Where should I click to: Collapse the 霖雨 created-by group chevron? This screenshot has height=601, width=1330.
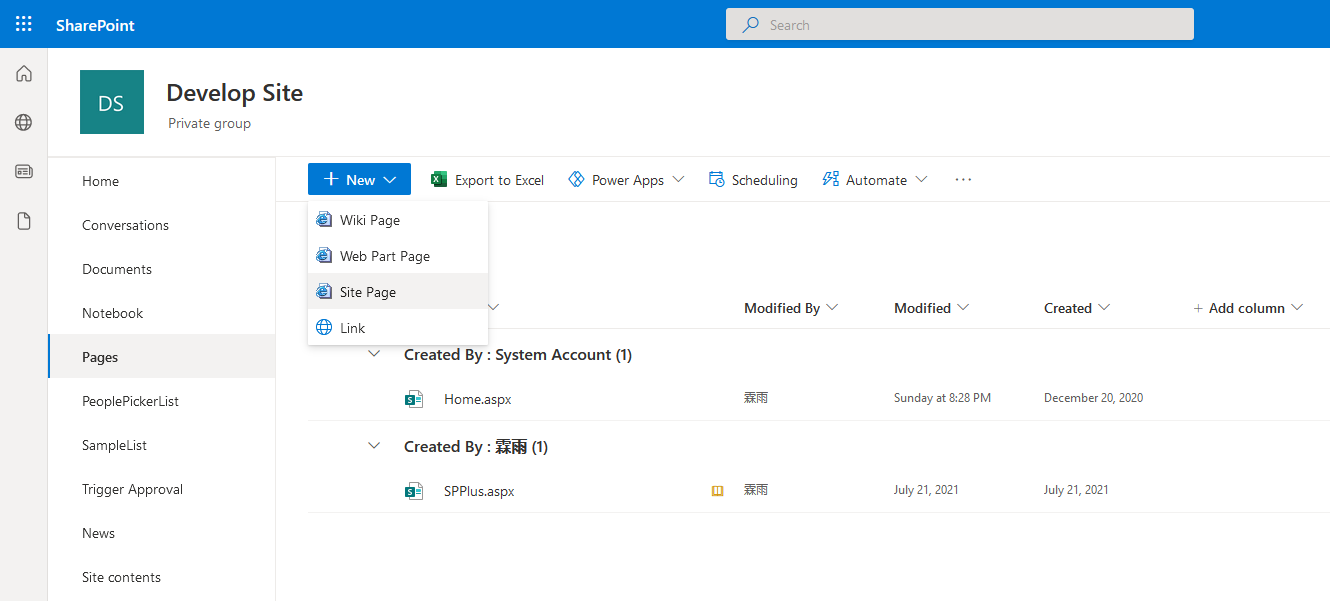pyautogui.click(x=374, y=446)
